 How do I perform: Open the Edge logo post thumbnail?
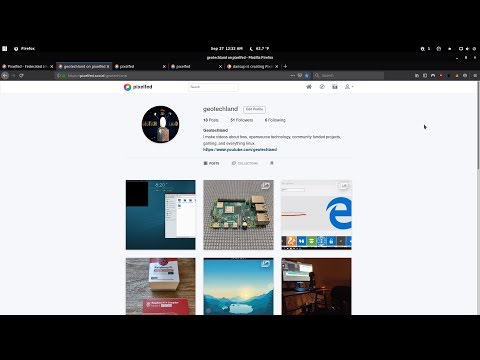tap(316, 215)
